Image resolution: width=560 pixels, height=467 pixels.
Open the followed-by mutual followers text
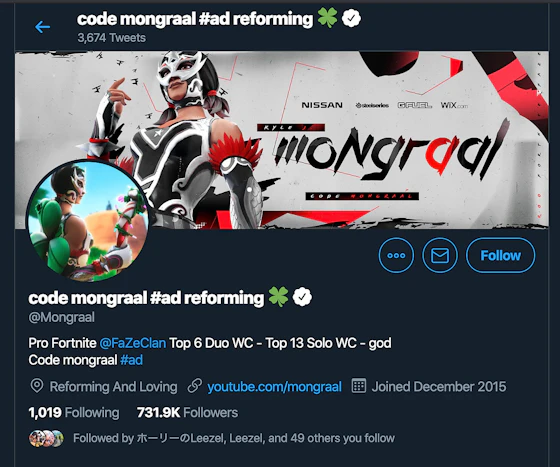pyautogui.click(x=234, y=438)
